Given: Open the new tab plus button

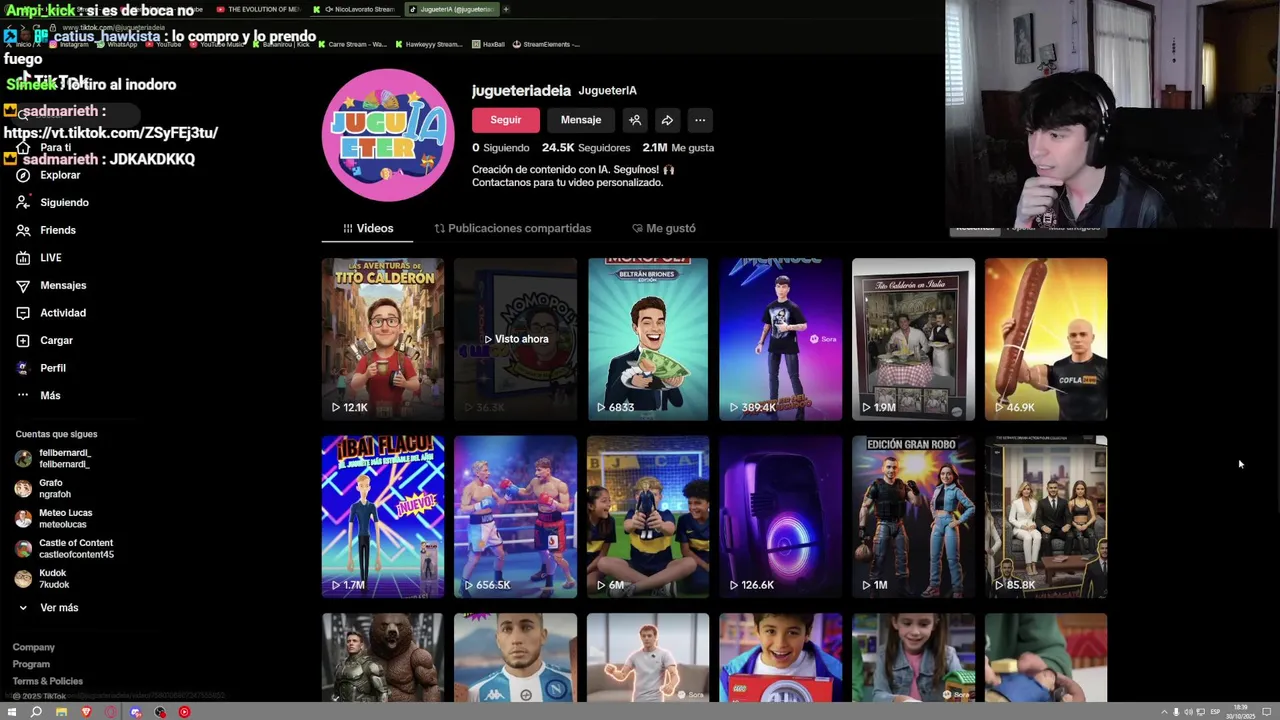Looking at the screenshot, I should coord(506,9).
